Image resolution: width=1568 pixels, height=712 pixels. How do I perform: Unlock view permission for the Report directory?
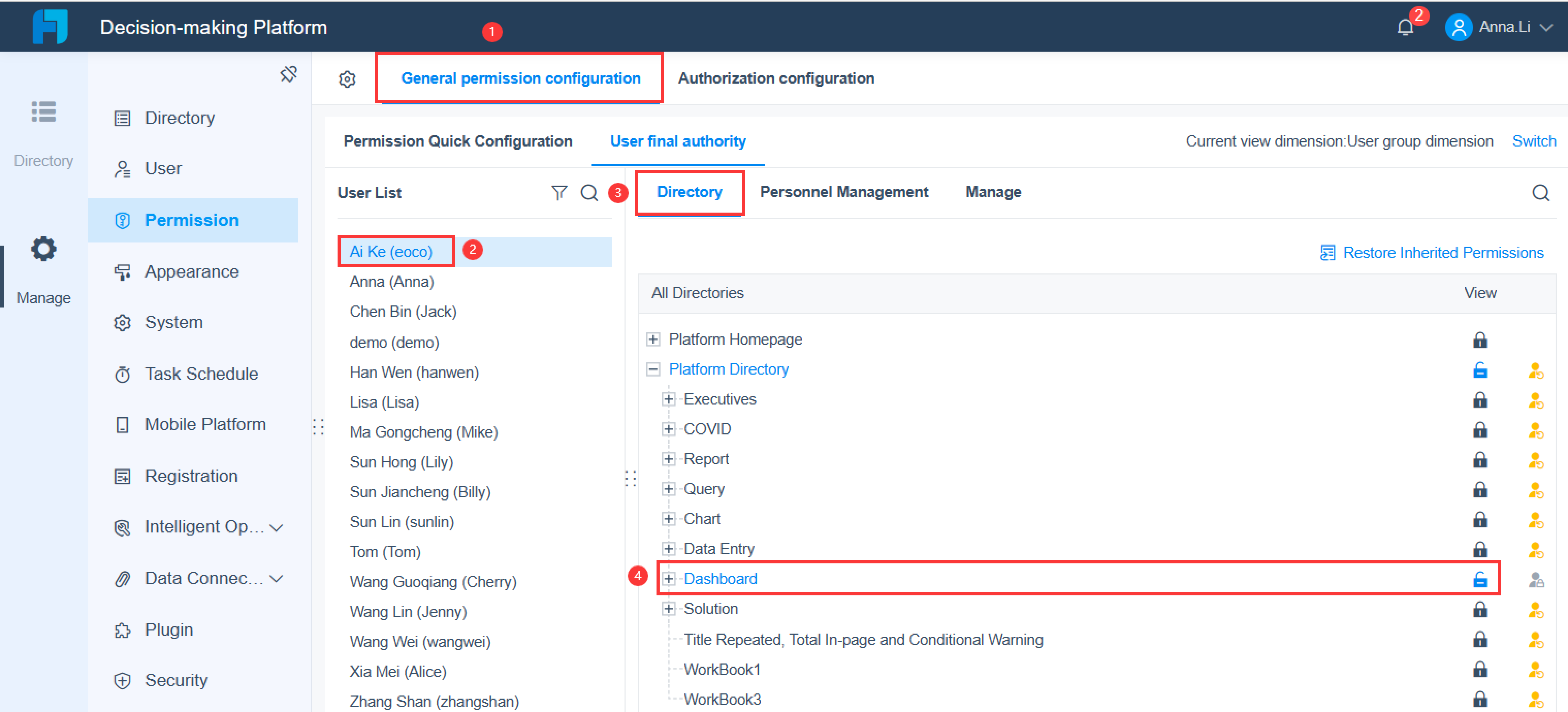pyautogui.click(x=1480, y=459)
